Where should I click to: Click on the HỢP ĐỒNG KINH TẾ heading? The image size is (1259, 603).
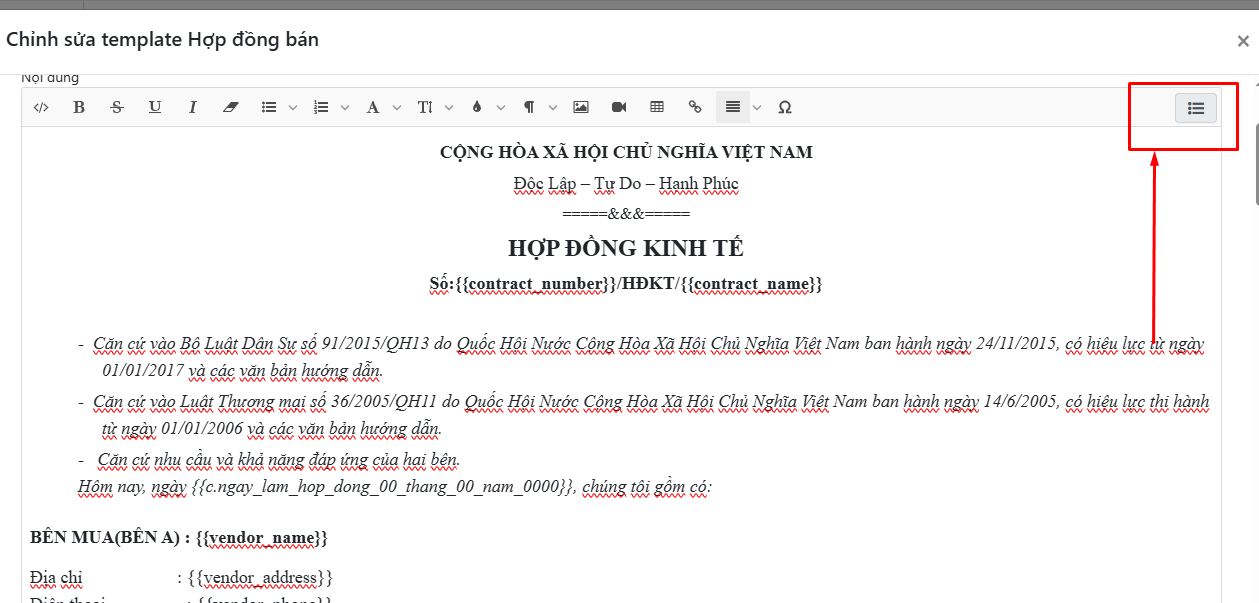(x=626, y=248)
